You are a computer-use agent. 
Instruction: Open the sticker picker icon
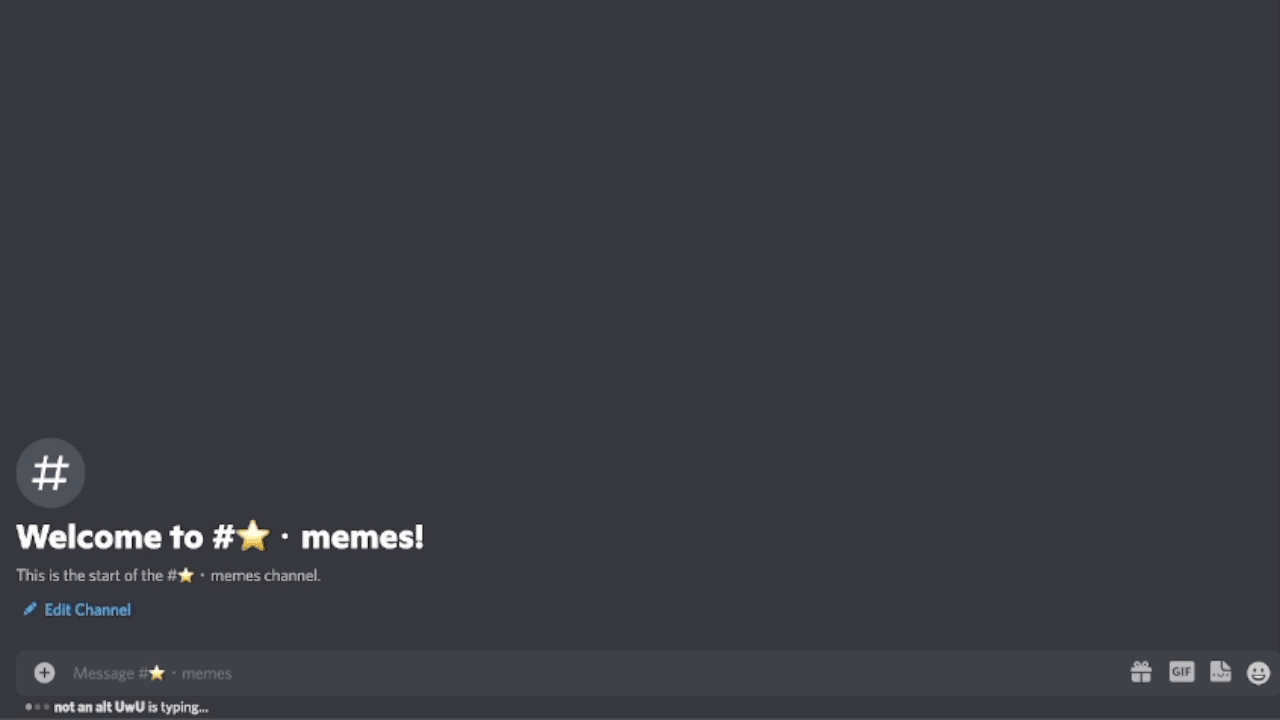[x=1220, y=672]
